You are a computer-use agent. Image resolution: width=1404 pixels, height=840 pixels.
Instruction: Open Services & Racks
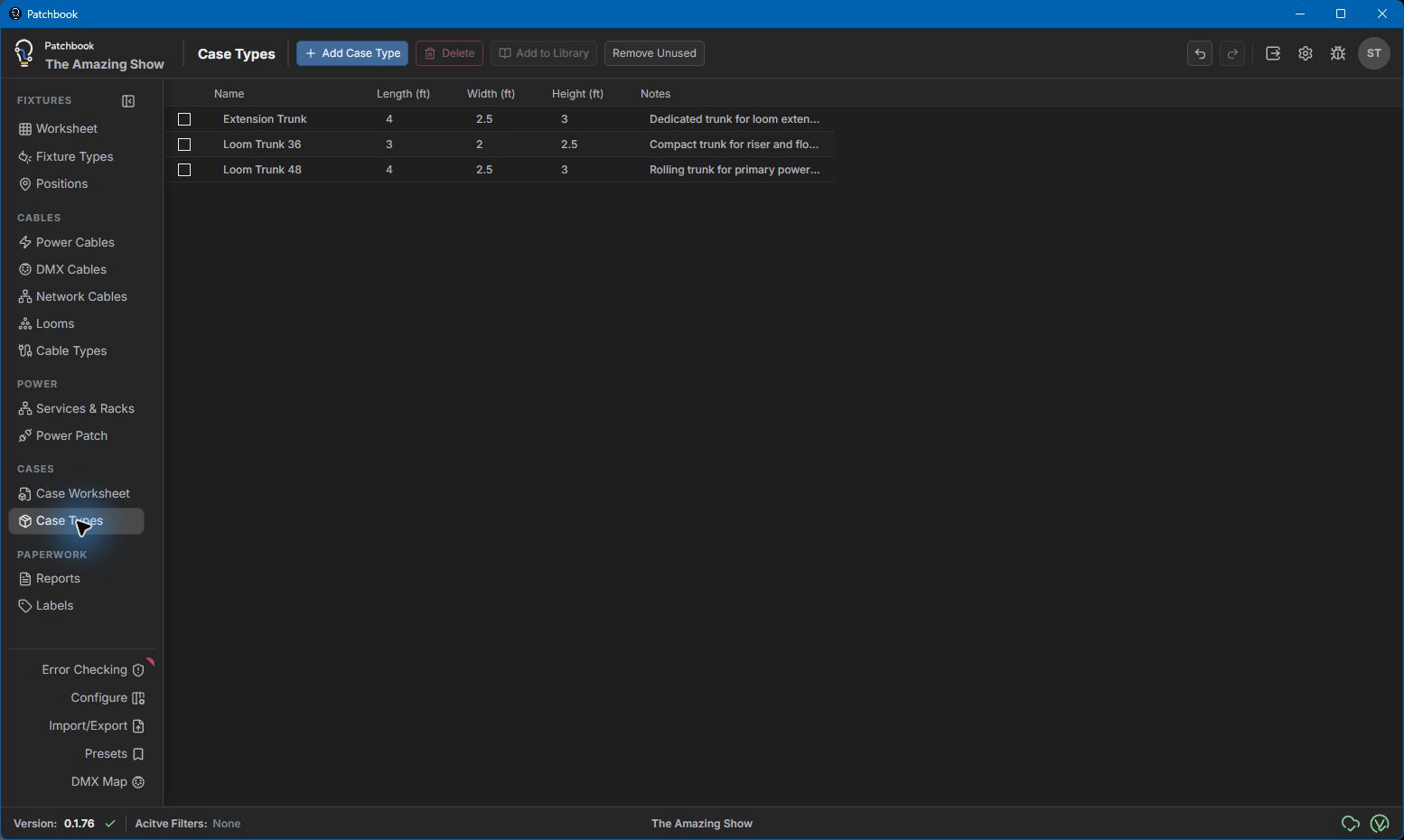pos(77,408)
